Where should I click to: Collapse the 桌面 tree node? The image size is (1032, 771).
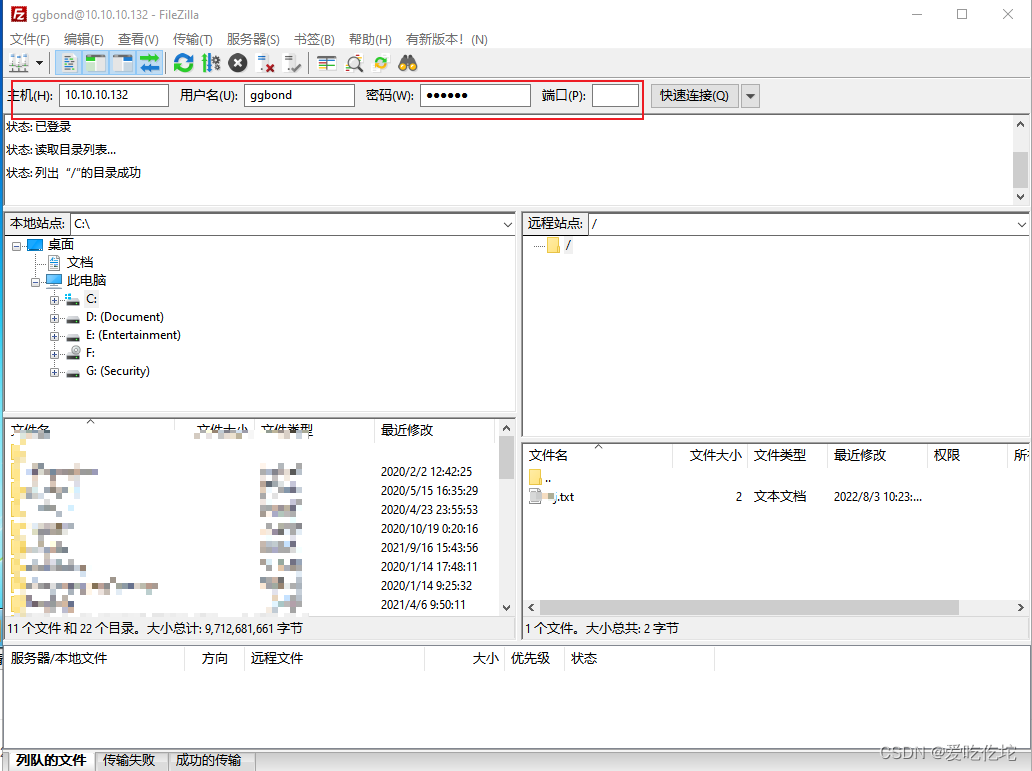click(16, 246)
